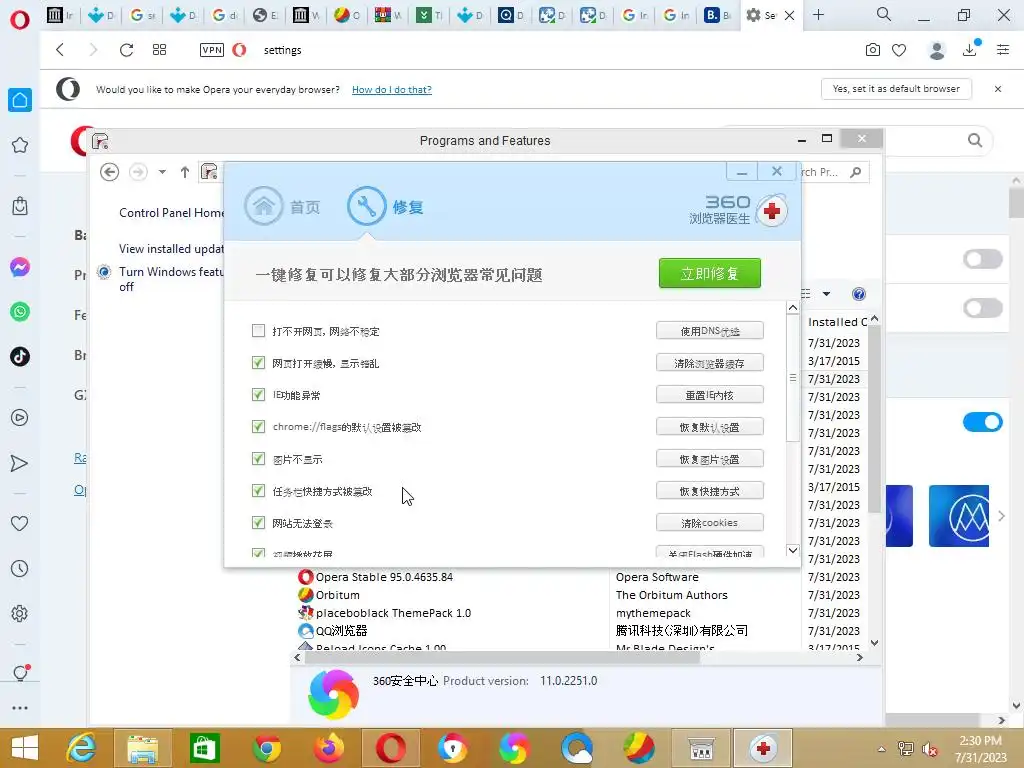Open the Opera sidebar star bookmarks icon

coord(20,145)
